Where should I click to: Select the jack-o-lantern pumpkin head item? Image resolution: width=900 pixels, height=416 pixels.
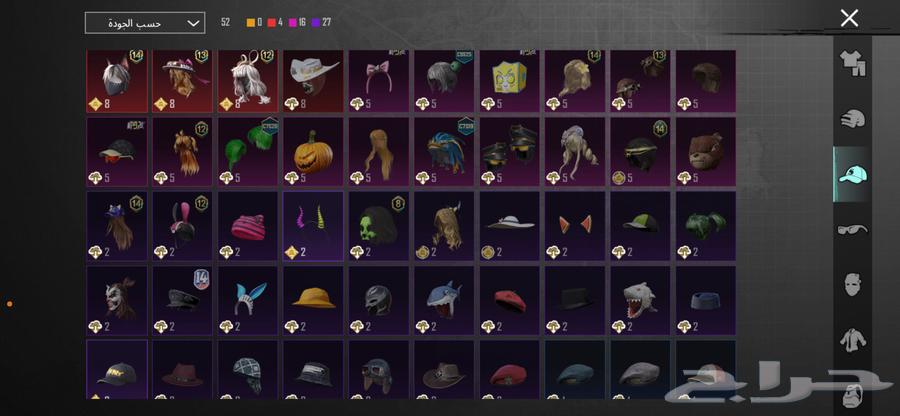coord(313,152)
